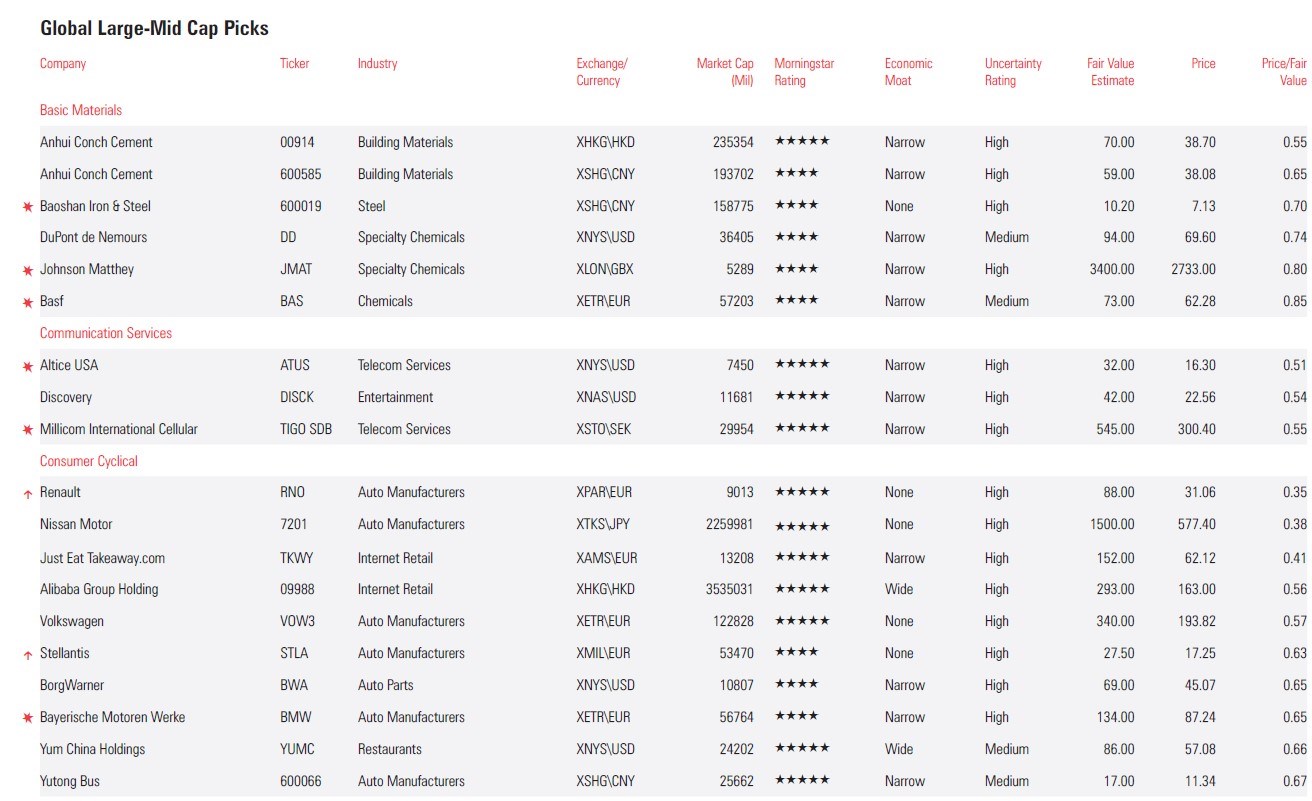Click the Nissan Motor price value 577.40

coord(1195,524)
